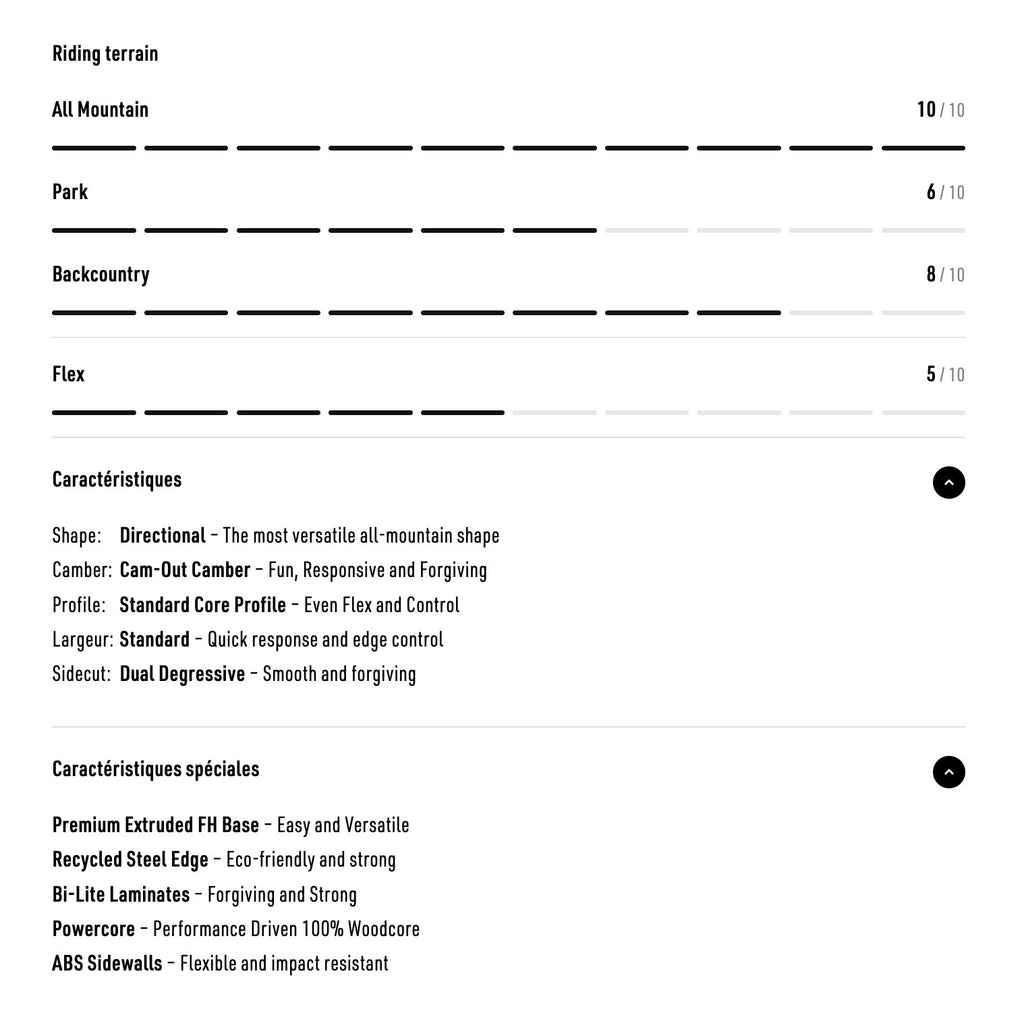Collapse the Caractéristiques section chevron
Viewport: 1024px width, 1011px height.
tap(948, 482)
